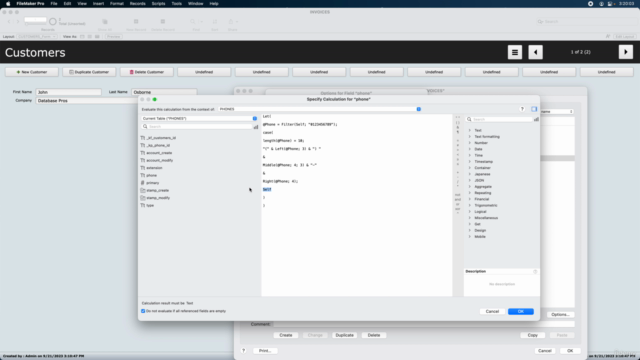The width and height of the screenshot is (640, 360).
Task: Select the extension field
Action: [154, 168]
